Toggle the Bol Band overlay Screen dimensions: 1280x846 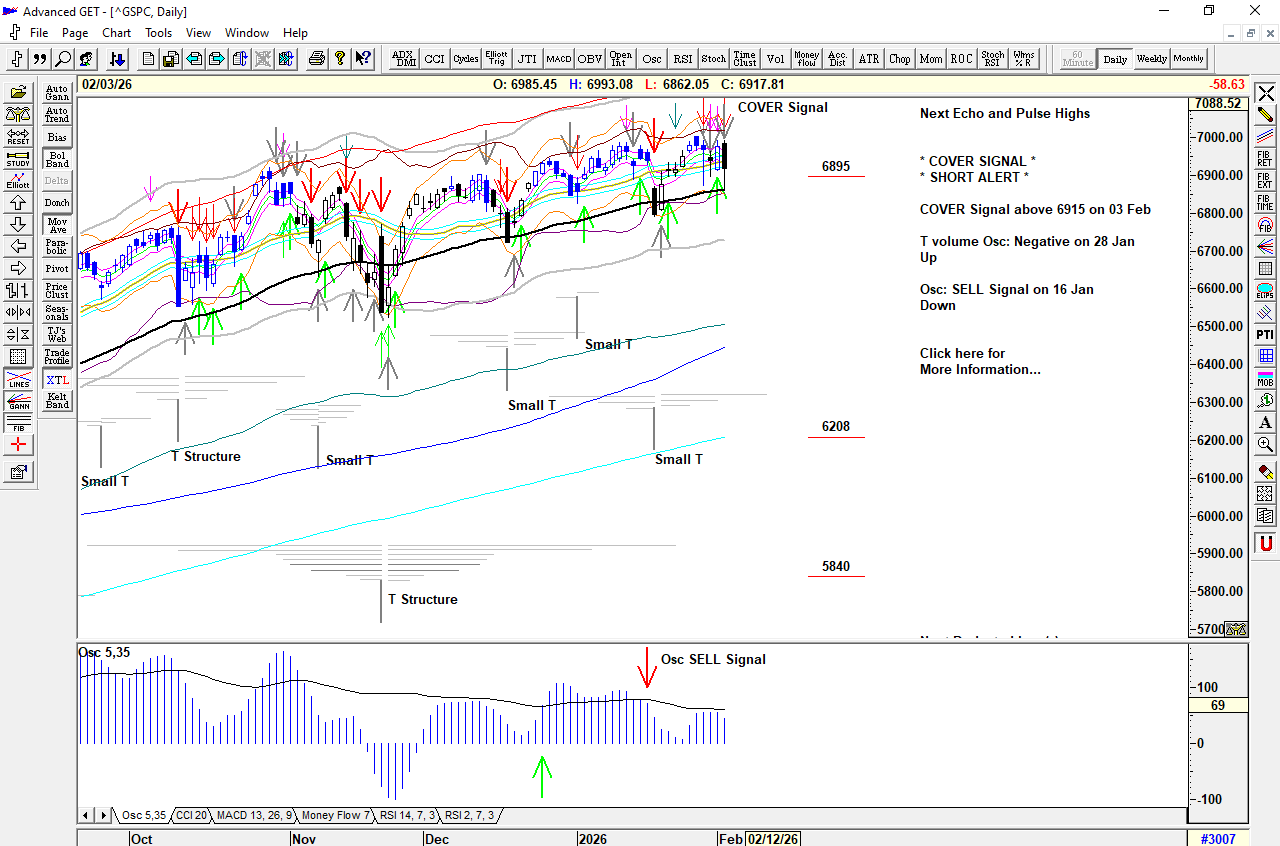pyautogui.click(x=57, y=159)
